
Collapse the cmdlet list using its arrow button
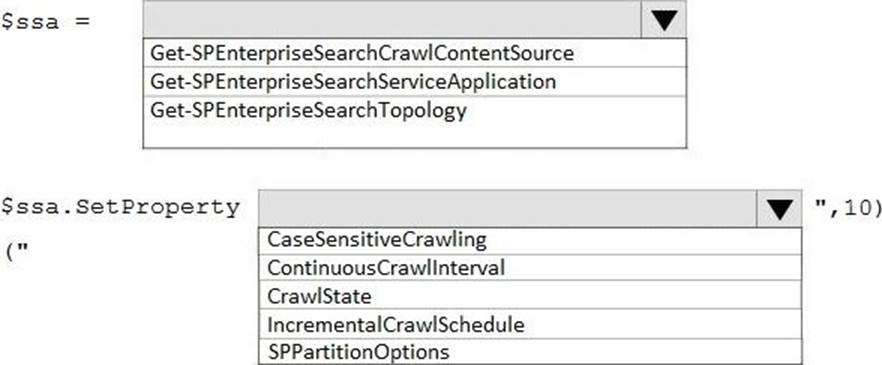coord(664,19)
